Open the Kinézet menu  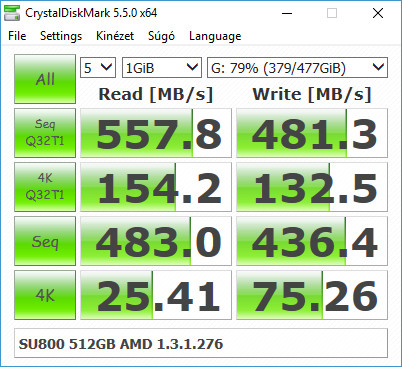[x=115, y=36]
